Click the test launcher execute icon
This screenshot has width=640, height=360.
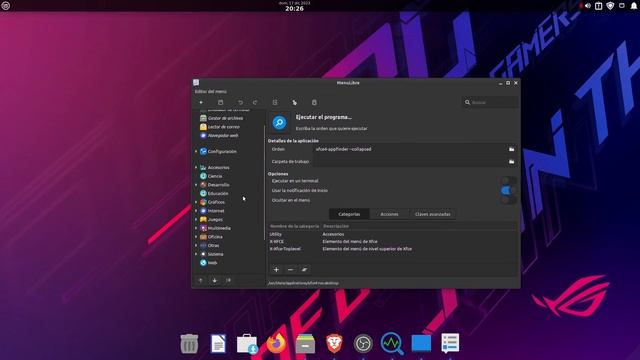click(x=295, y=102)
